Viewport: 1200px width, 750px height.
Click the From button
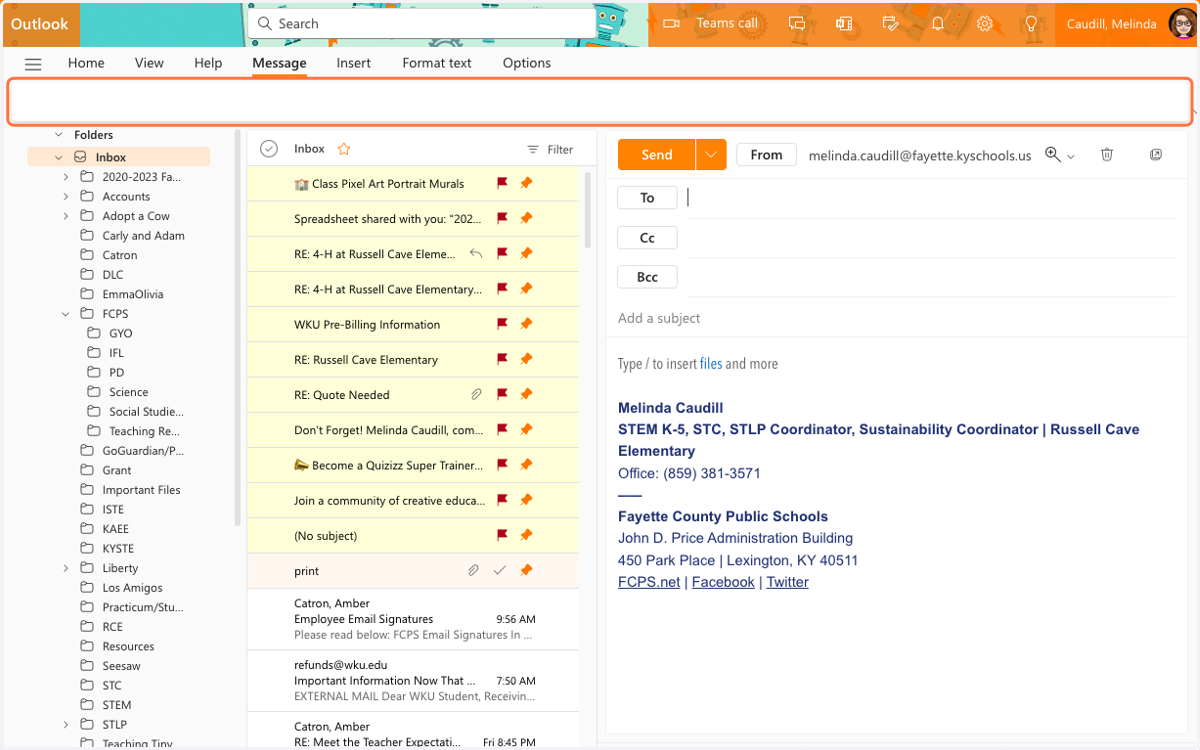pyautogui.click(x=766, y=155)
